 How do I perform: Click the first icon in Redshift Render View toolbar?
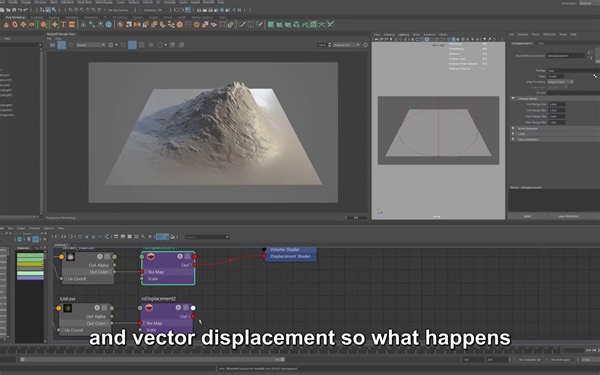pos(52,45)
